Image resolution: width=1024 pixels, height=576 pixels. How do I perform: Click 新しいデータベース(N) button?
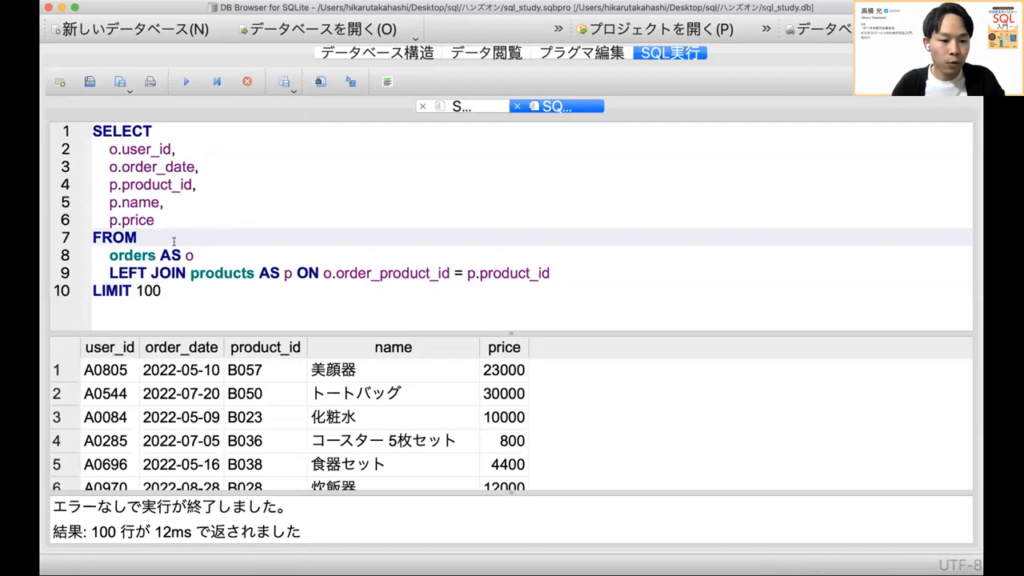tap(128, 29)
